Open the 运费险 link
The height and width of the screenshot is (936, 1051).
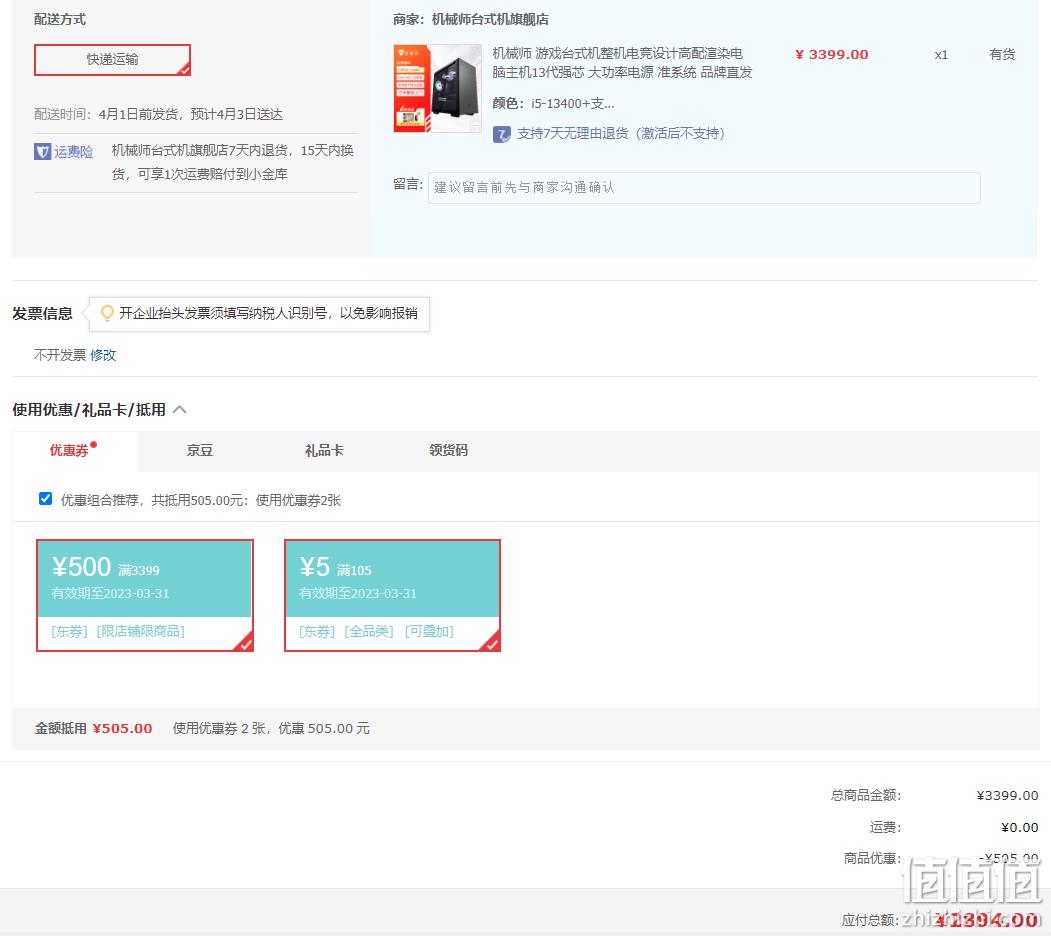[x=74, y=152]
